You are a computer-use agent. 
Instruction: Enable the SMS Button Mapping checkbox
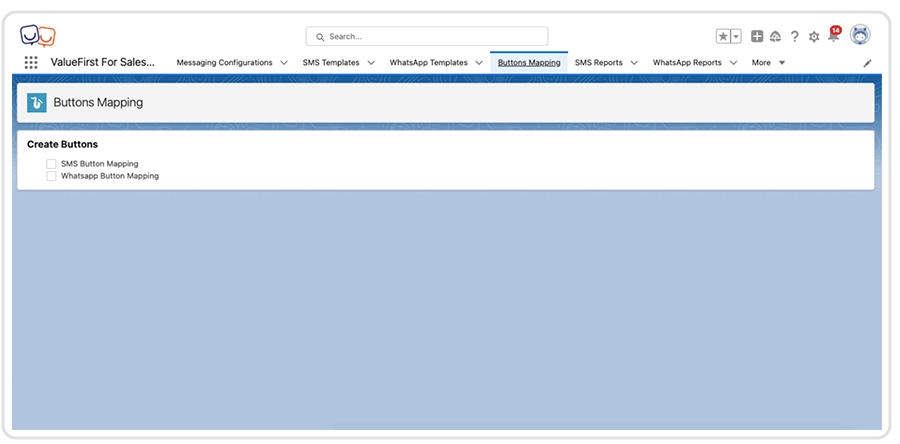pyautogui.click(x=51, y=163)
